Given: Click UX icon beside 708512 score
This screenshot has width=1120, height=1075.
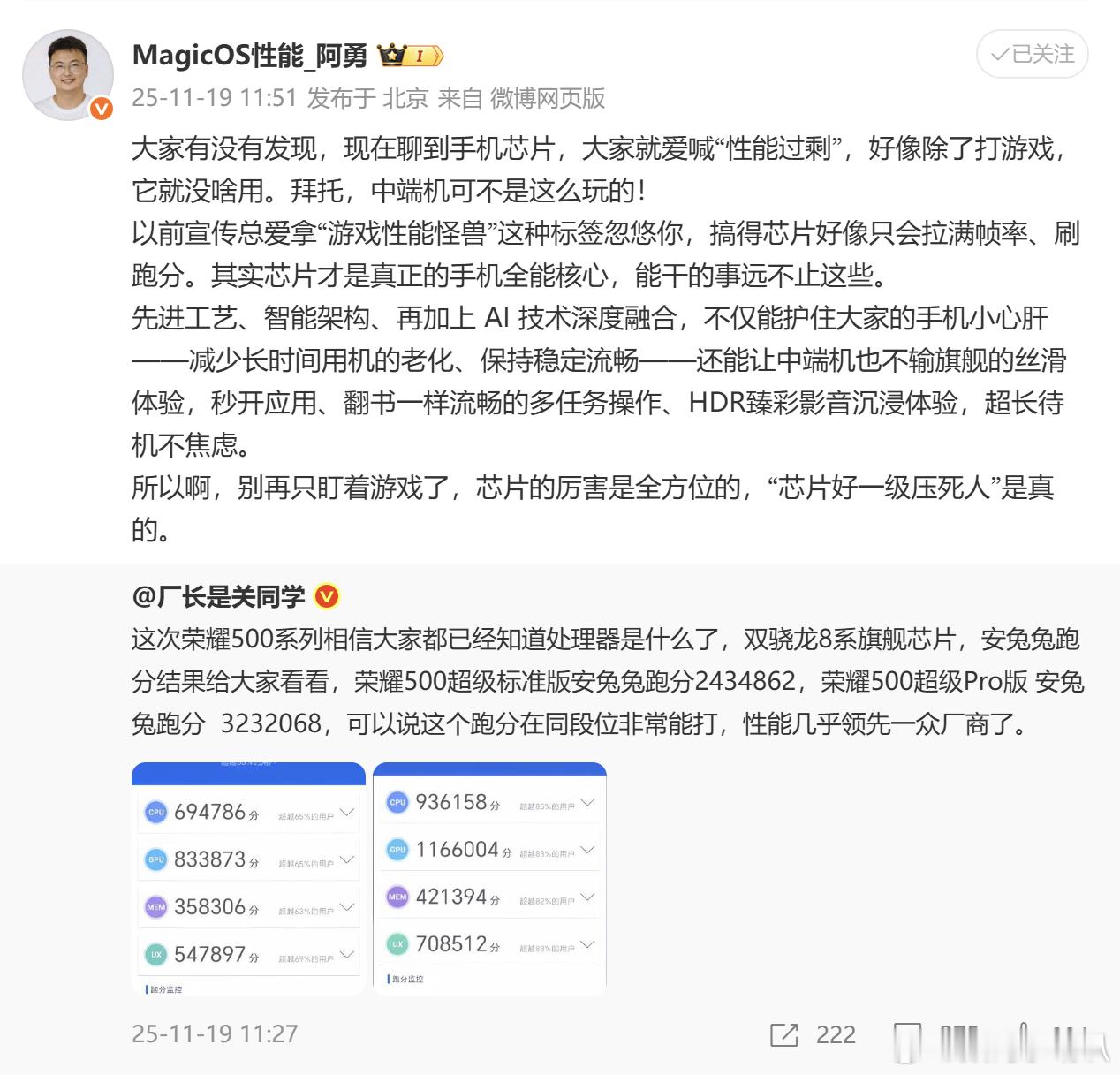Looking at the screenshot, I should coord(397,944).
